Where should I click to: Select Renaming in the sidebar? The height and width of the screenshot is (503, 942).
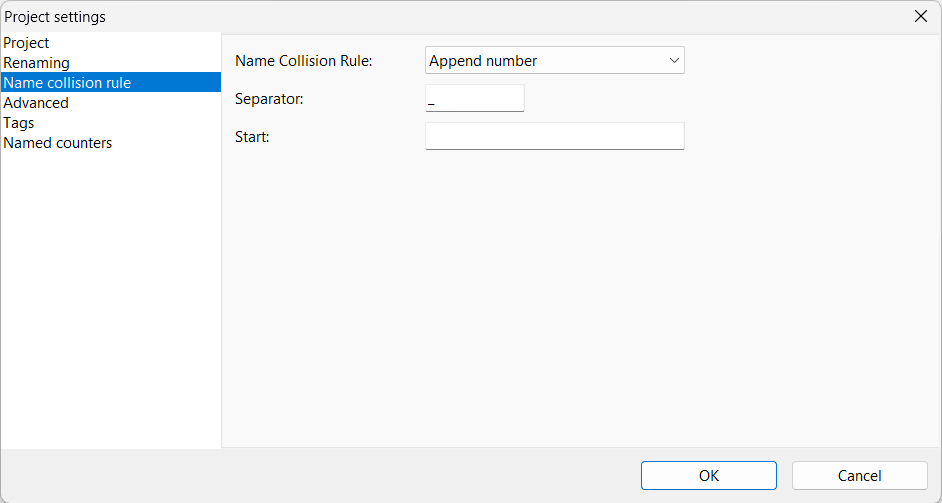coord(111,62)
